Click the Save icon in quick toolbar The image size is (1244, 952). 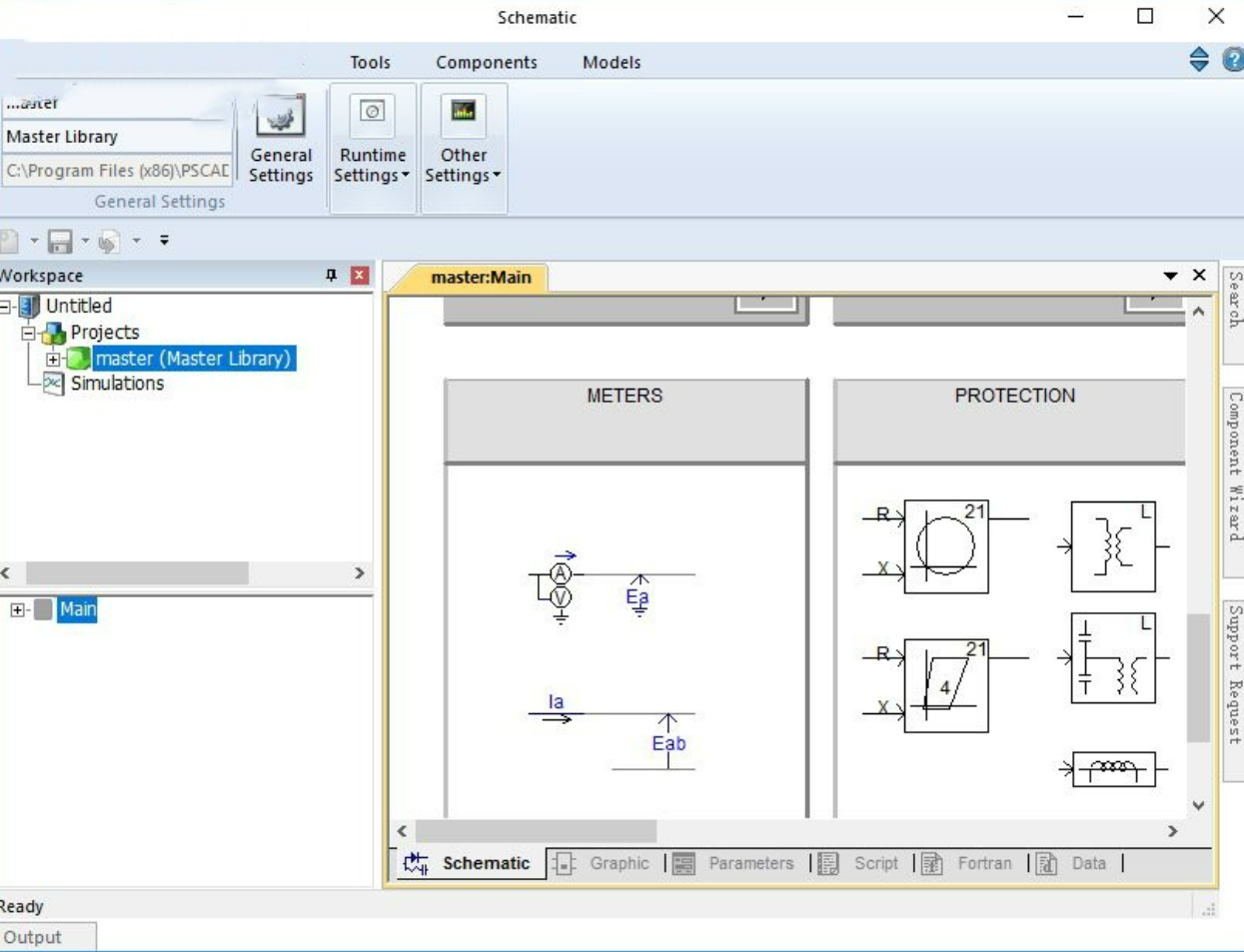[60, 241]
